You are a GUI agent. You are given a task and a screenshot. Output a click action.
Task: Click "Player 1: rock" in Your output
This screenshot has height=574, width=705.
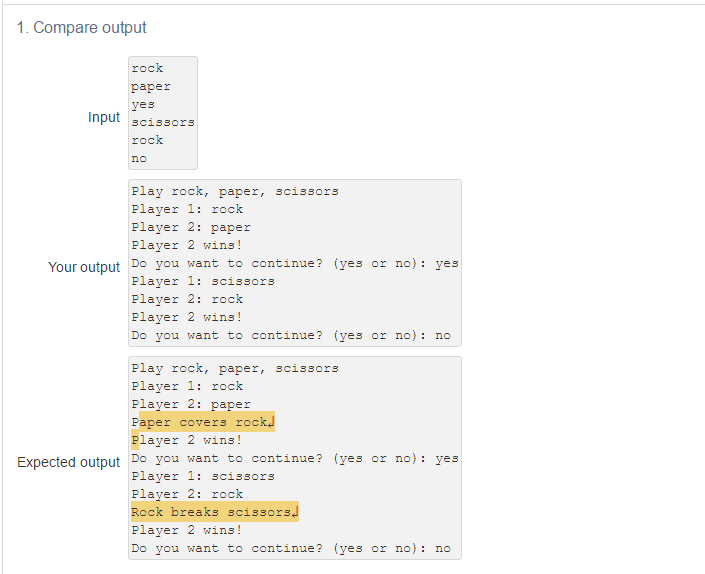click(x=187, y=209)
